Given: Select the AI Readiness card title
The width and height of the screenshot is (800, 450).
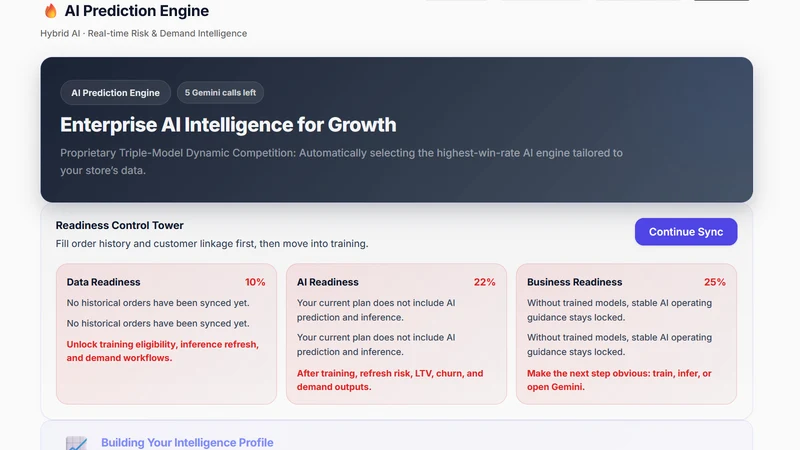Looking at the screenshot, I should click(x=328, y=282).
